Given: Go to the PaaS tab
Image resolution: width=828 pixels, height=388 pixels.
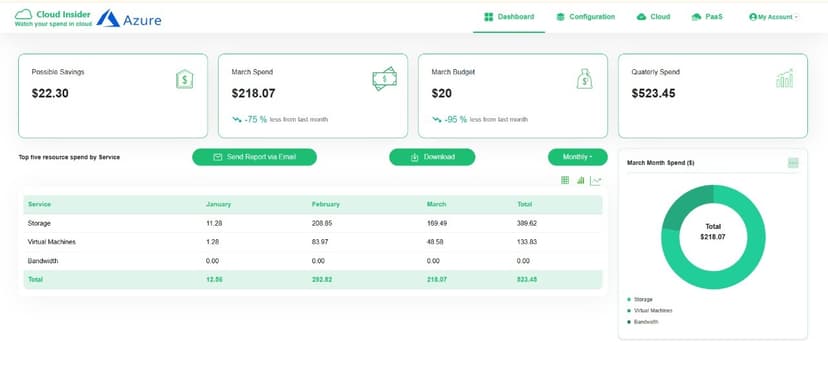Looking at the screenshot, I should [707, 17].
